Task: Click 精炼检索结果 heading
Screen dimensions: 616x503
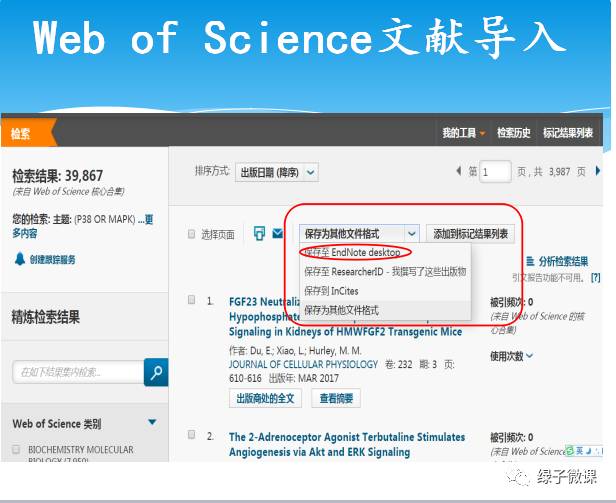Action: 46,317
